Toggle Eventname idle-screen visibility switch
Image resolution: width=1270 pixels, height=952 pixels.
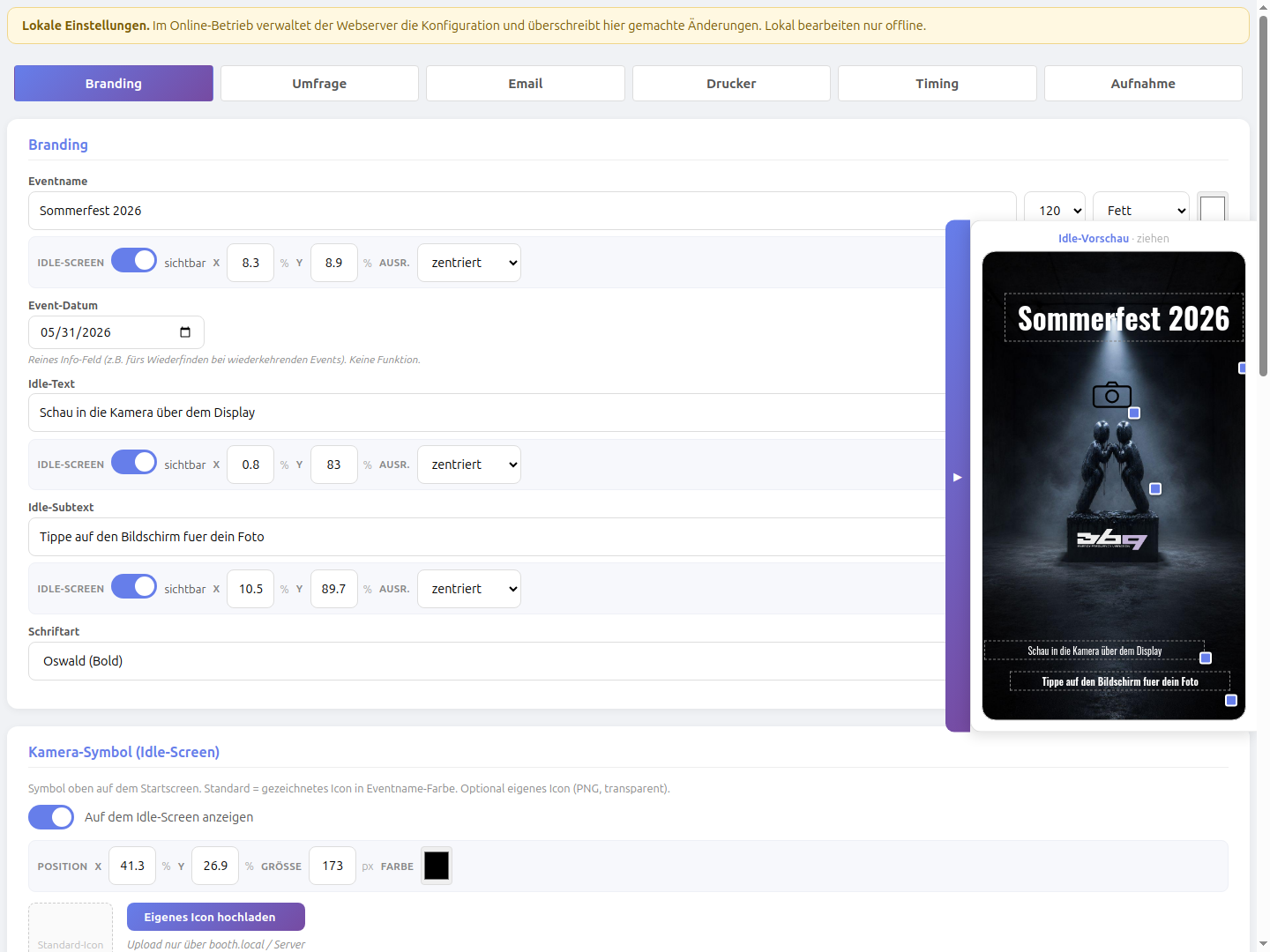[x=134, y=261]
